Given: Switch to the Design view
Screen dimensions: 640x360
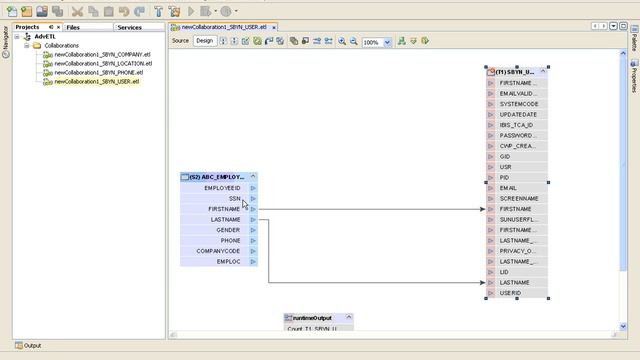Looking at the screenshot, I should (x=204, y=41).
